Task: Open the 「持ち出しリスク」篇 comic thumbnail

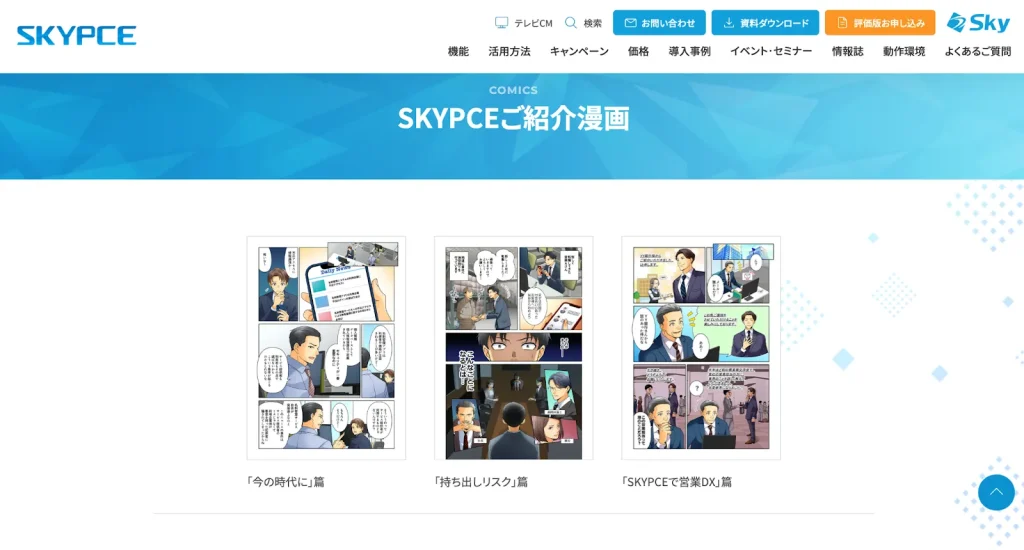Action: (513, 348)
